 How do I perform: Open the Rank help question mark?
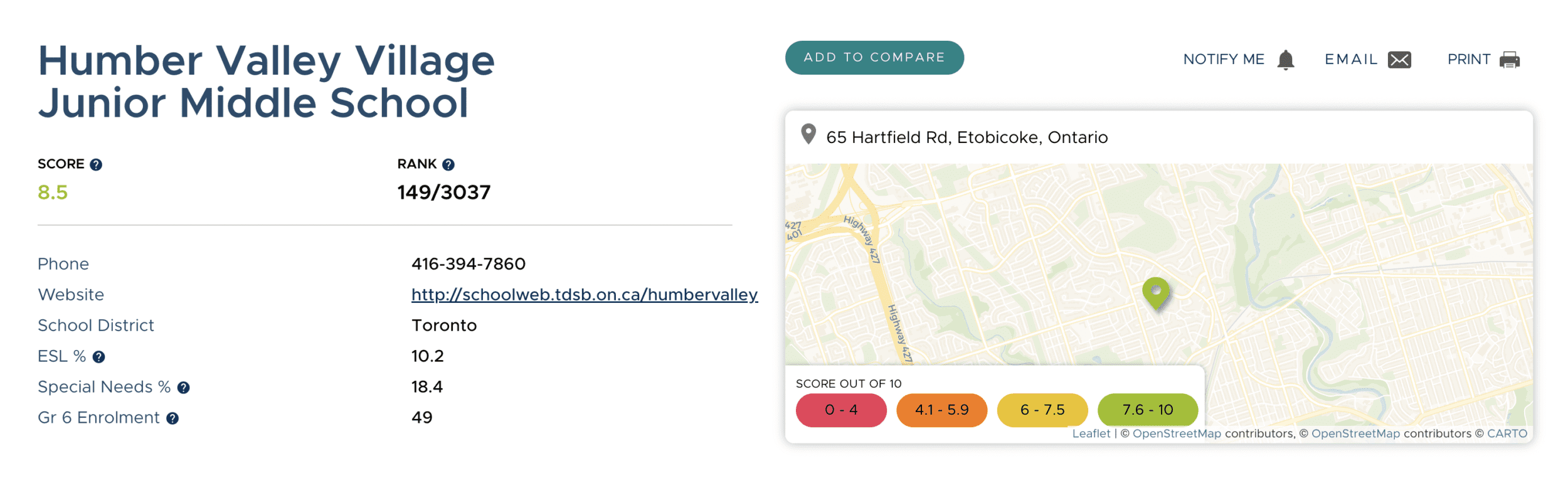pos(448,164)
